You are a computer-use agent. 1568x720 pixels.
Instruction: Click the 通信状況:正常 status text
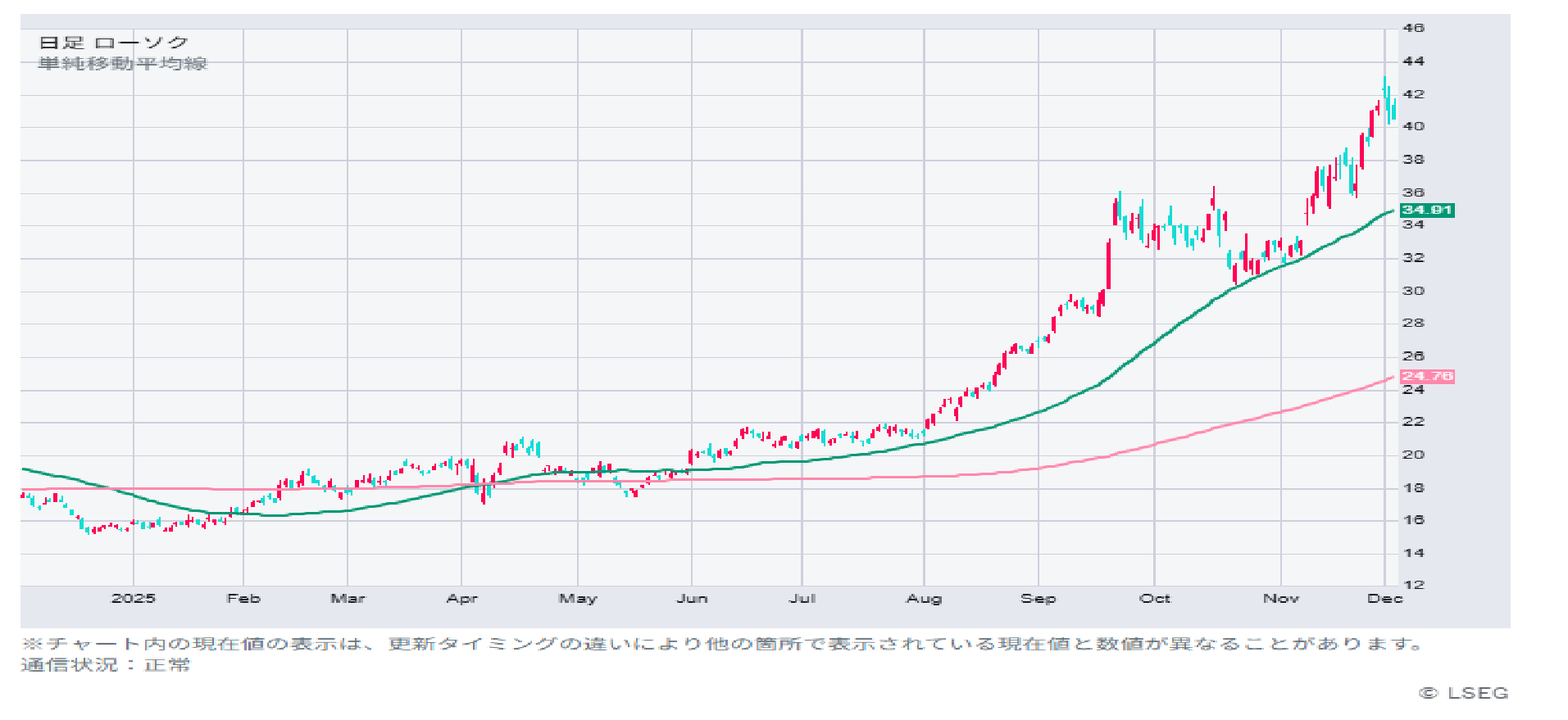105,665
